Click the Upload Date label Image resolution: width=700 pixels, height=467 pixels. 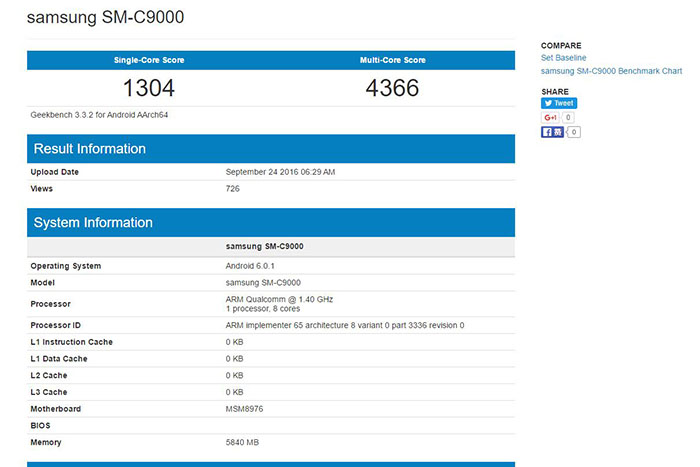[54, 172]
